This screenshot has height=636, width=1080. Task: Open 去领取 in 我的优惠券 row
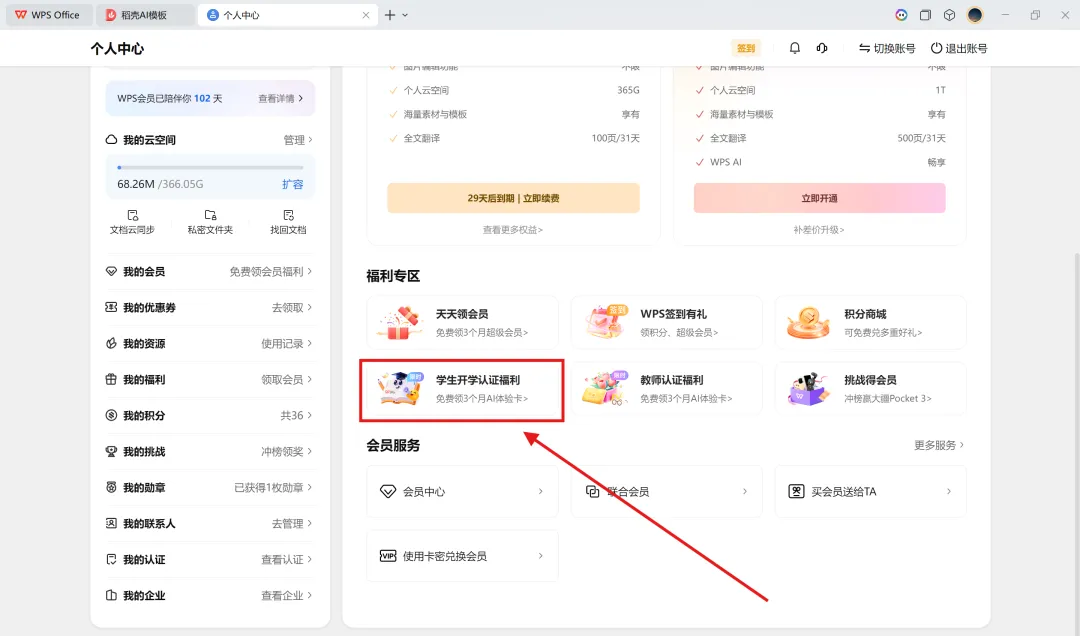tap(292, 307)
